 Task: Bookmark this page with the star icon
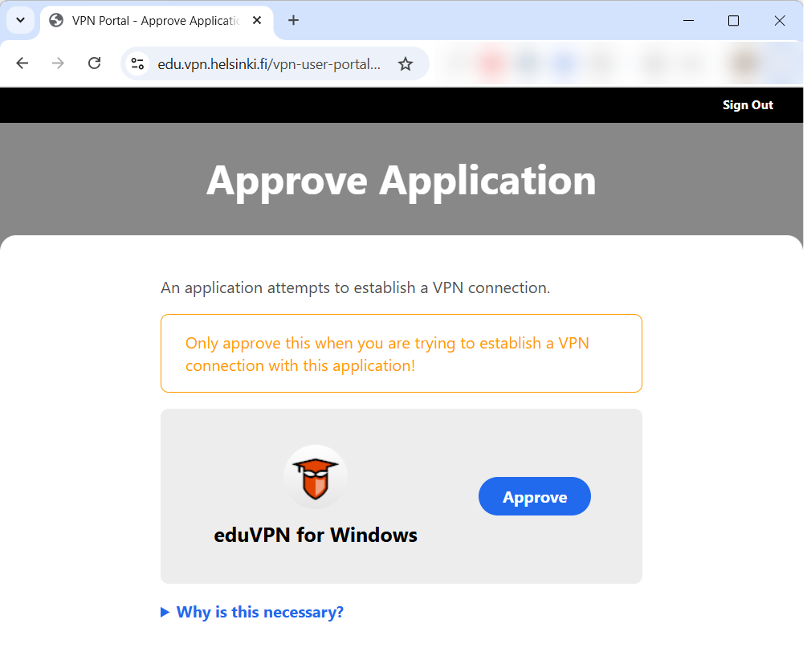[x=406, y=64]
